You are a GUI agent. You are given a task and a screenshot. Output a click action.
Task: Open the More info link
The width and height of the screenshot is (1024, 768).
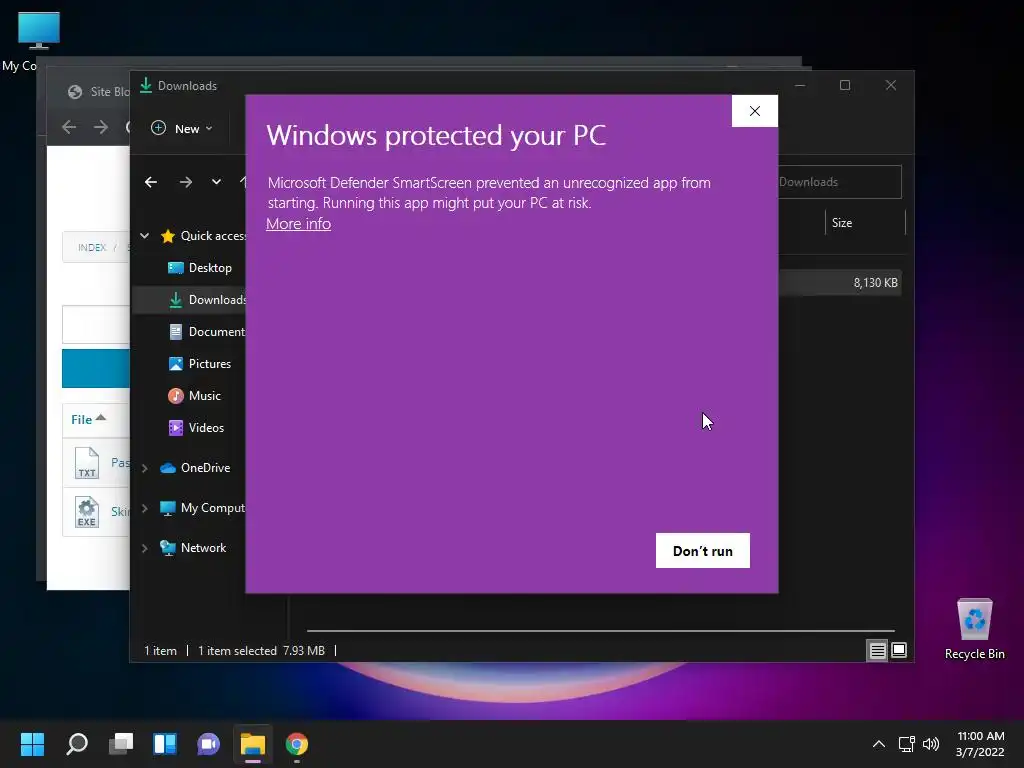[298, 224]
